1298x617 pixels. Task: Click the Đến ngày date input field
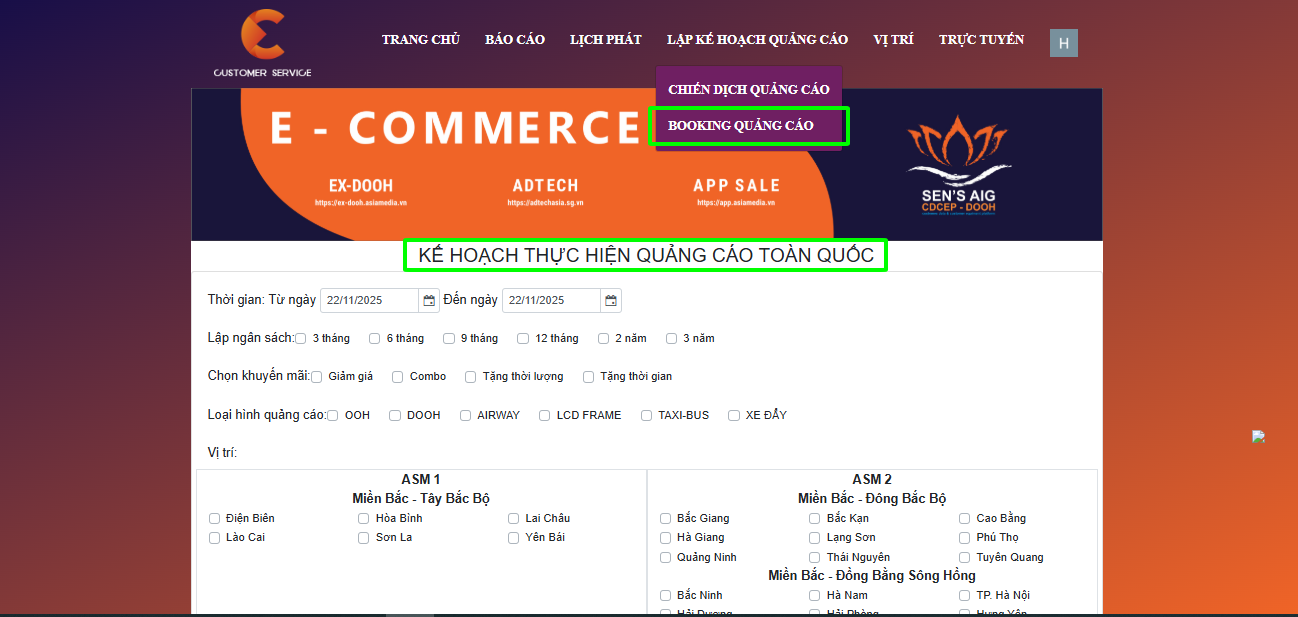pos(552,300)
